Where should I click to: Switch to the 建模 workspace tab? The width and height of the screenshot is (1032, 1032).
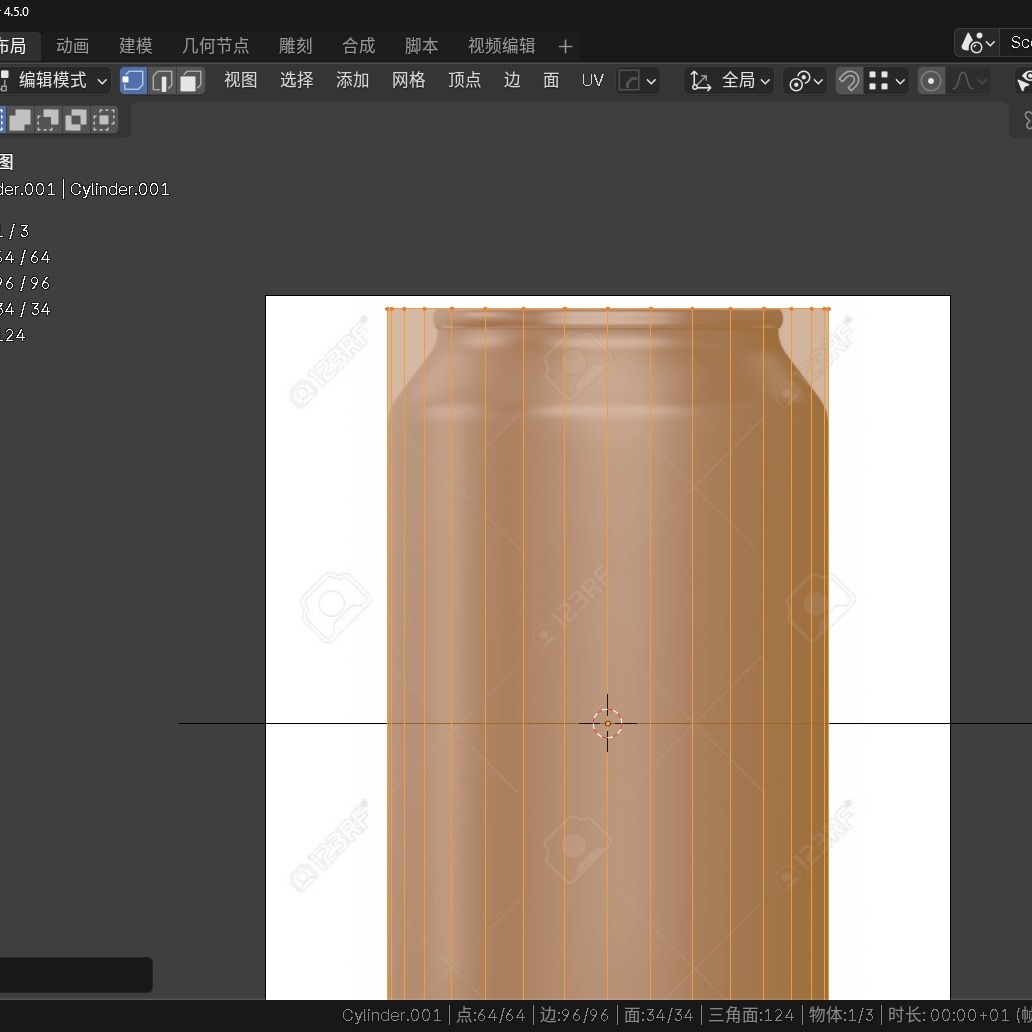(x=136, y=46)
